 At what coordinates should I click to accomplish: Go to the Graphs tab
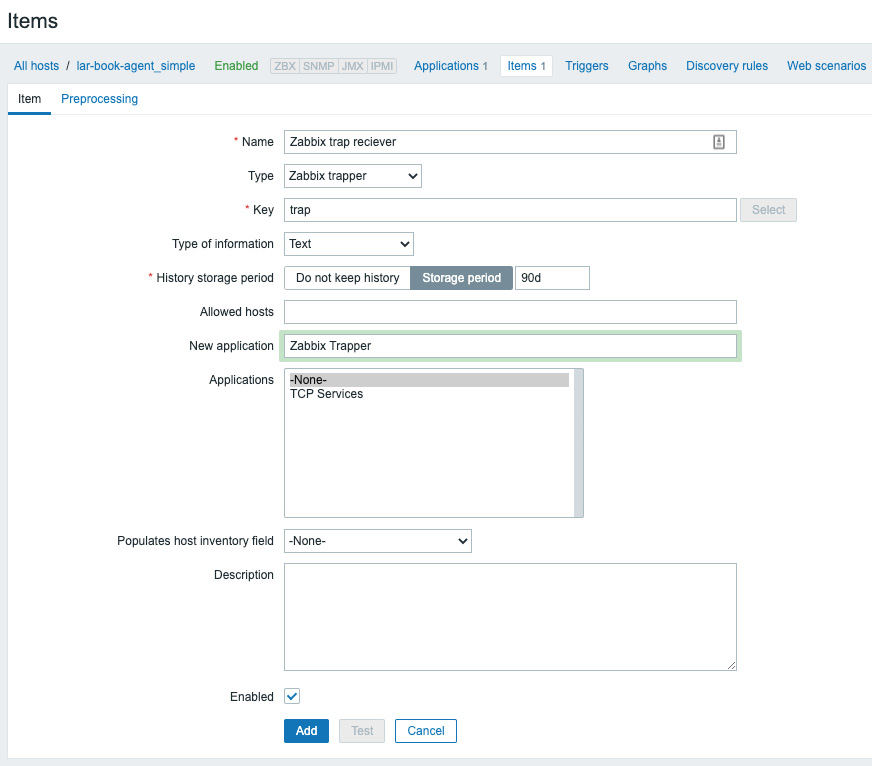pyautogui.click(x=647, y=66)
